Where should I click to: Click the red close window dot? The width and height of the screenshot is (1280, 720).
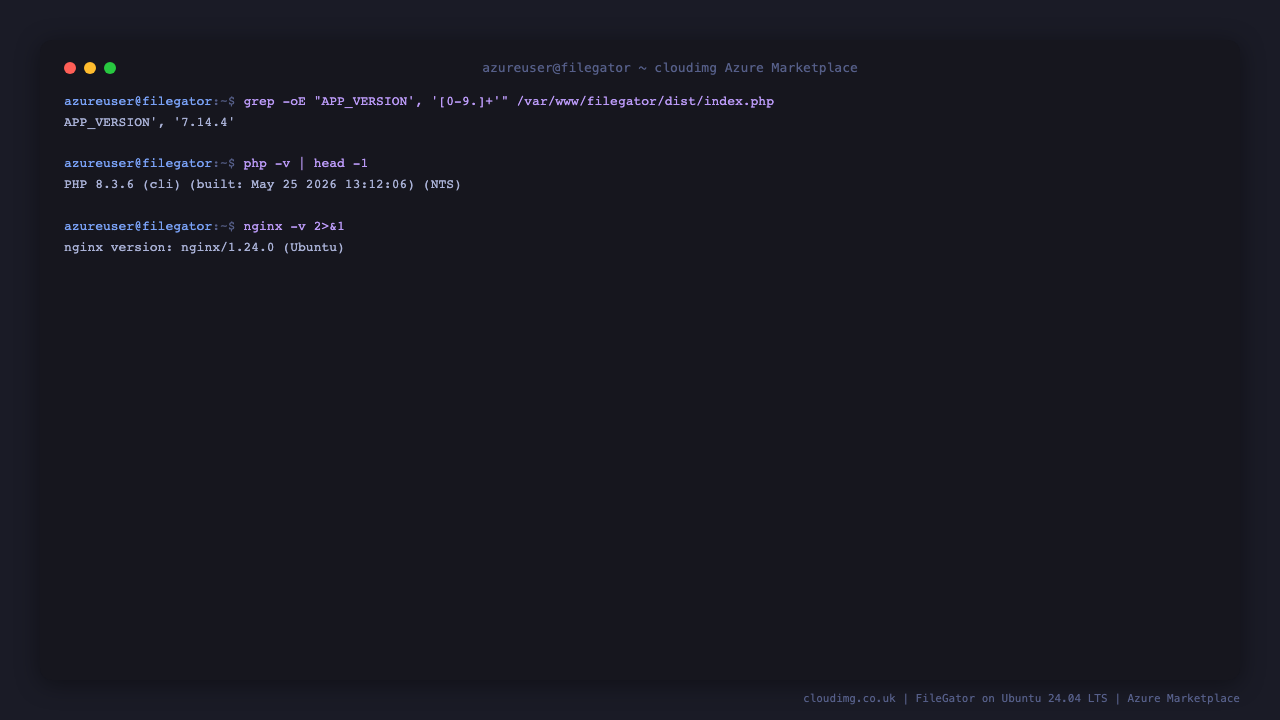[x=70, y=68]
